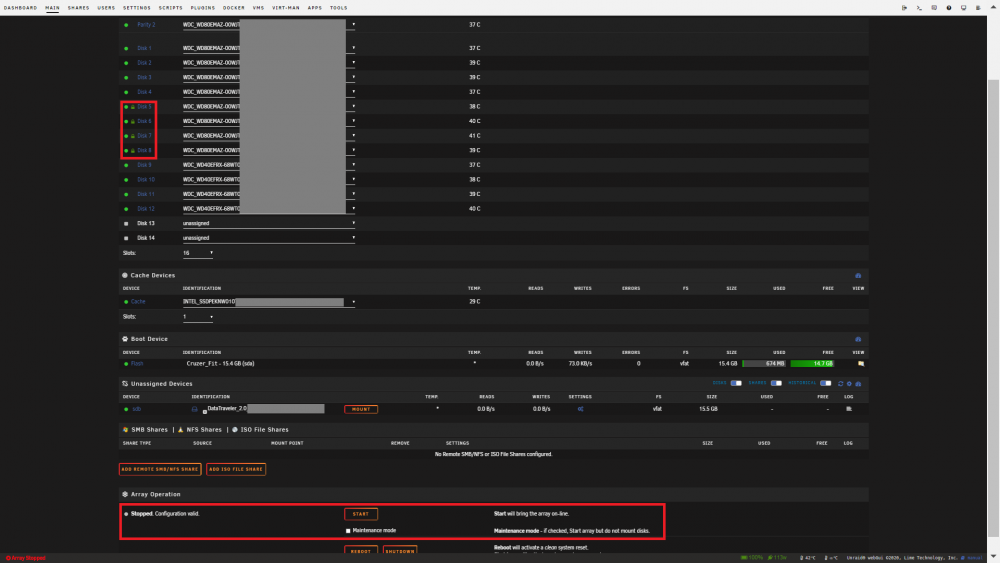Open the cache Slots 1 dropdown
This screenshot has width=1000, height=563.
click(x=198, y=317)
